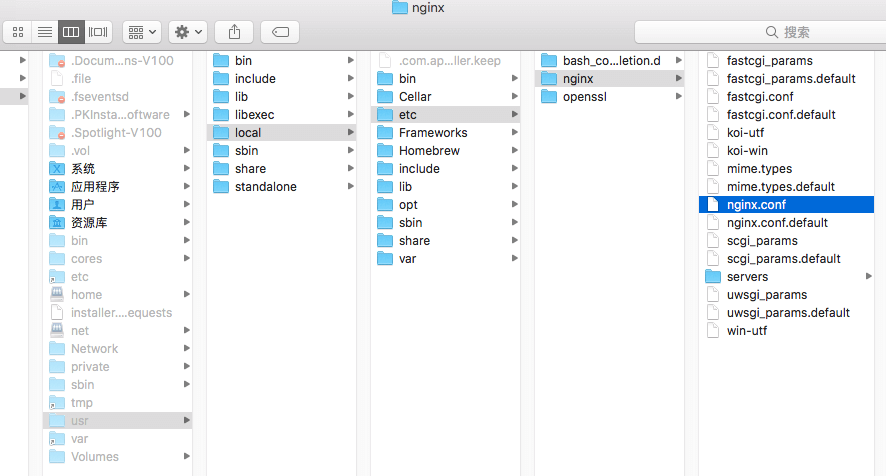Open the servers folder icon
The height and width of the screenshot is (476, 886).
click(x=713, y=277)
